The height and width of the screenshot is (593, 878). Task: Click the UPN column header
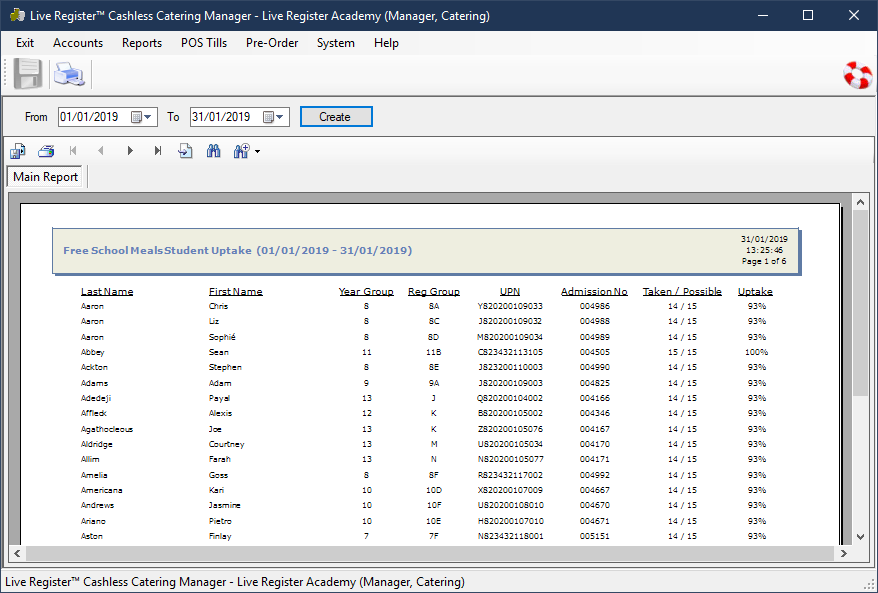(510, 291)
